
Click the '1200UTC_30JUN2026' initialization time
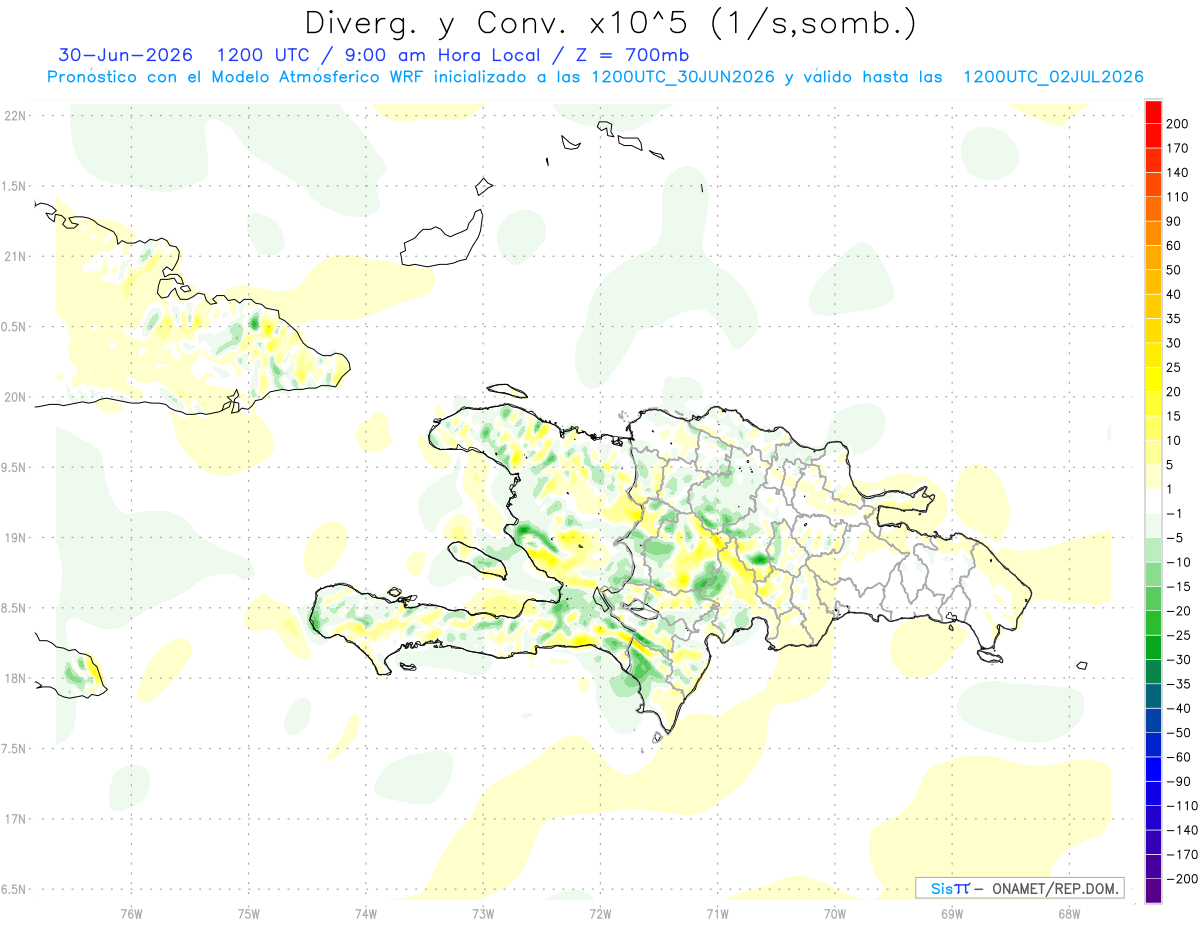682,77
